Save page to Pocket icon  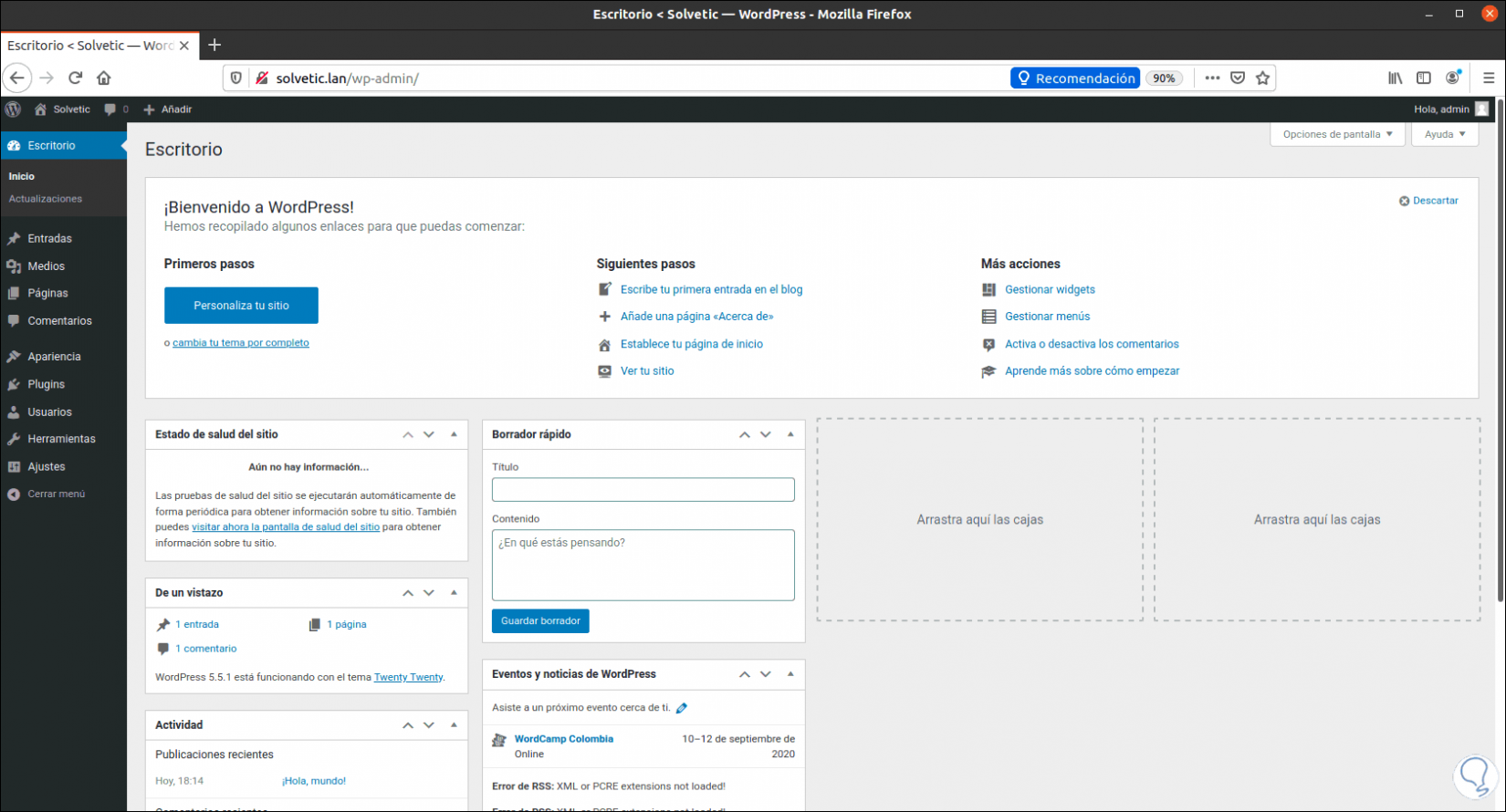click(1238, 78)
